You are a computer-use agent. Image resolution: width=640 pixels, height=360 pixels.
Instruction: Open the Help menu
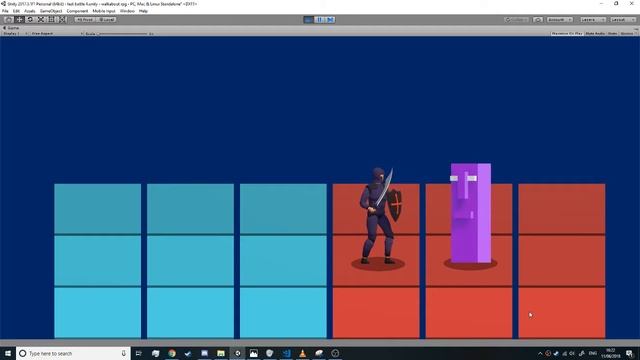(x=143, y=11)
